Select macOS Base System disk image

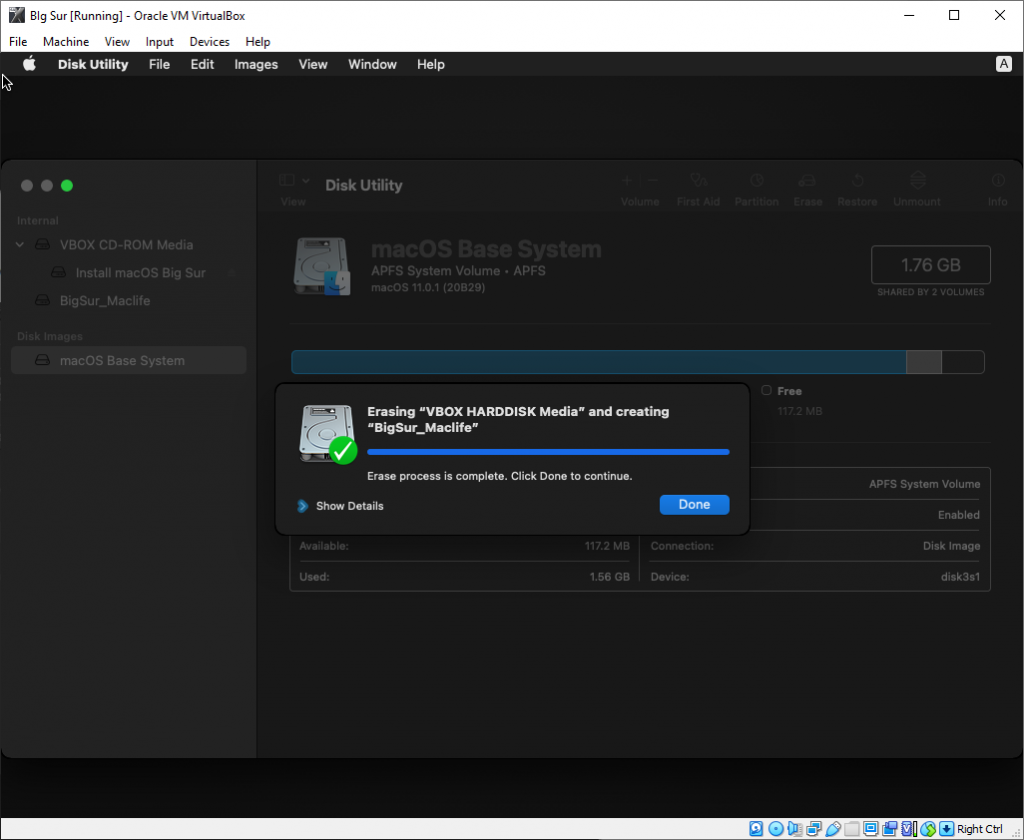pos(121,361)
